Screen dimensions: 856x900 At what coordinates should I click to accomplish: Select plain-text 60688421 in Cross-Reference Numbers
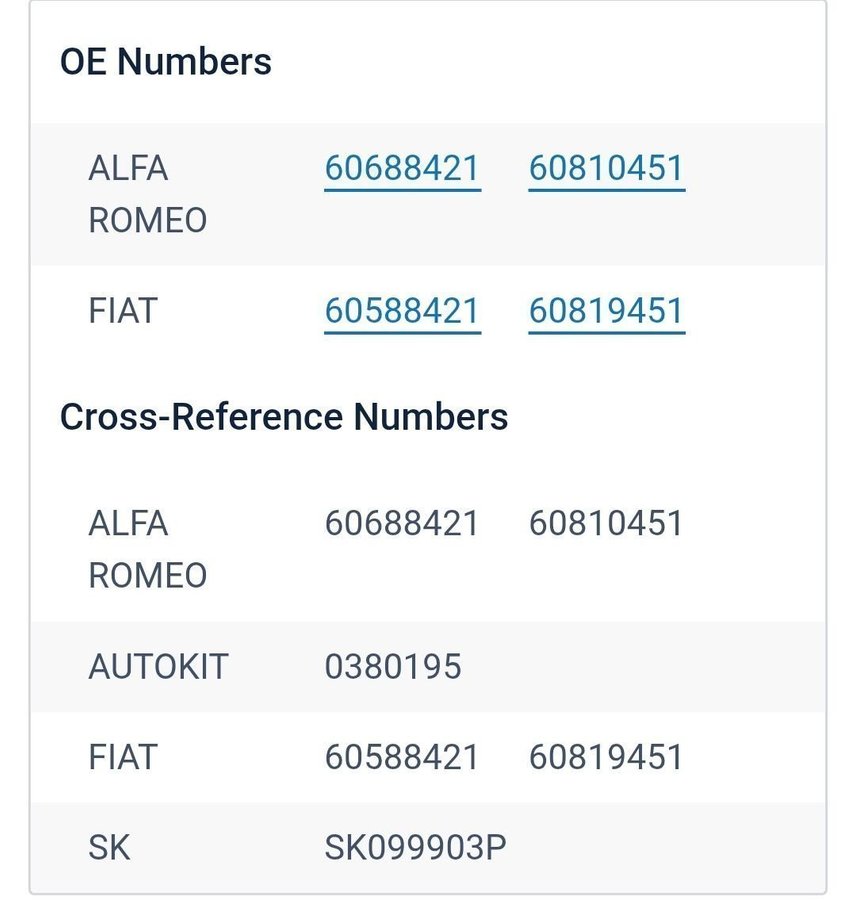(x=402, y=523)
